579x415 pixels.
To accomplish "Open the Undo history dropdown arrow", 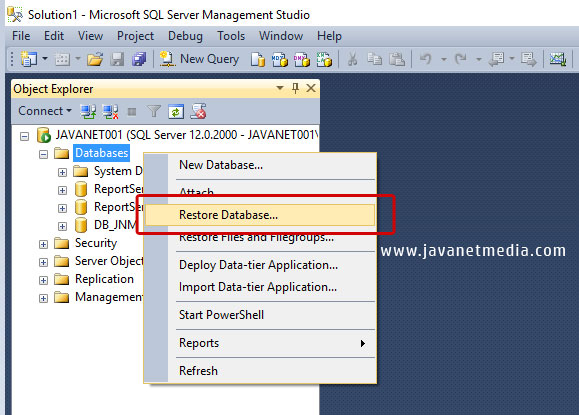I will (x=444, y=59).
